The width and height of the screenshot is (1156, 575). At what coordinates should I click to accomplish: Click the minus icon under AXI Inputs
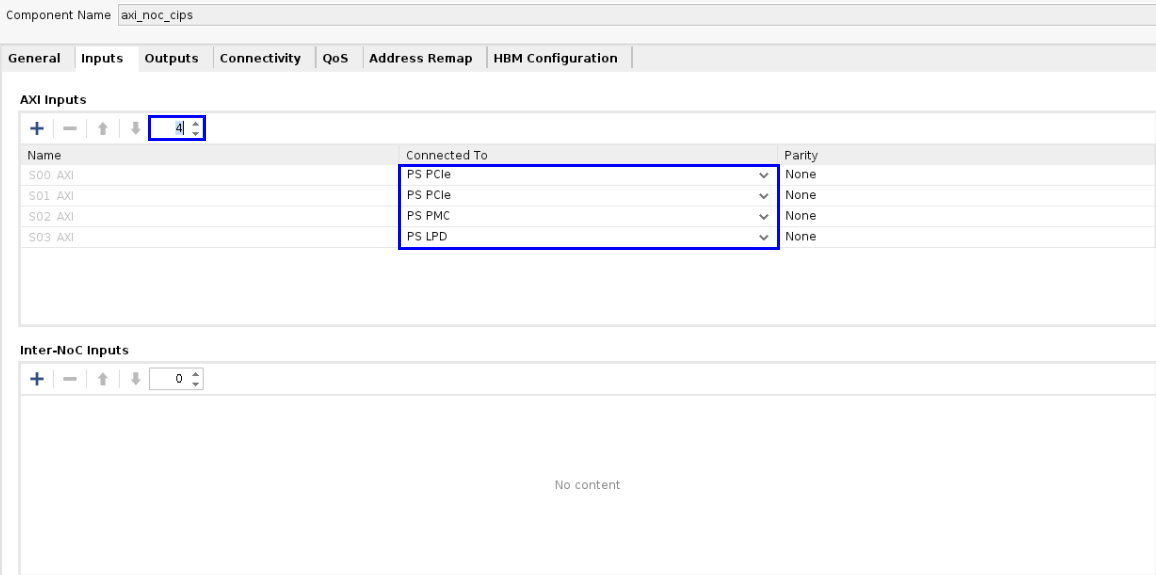coord(69,128)
